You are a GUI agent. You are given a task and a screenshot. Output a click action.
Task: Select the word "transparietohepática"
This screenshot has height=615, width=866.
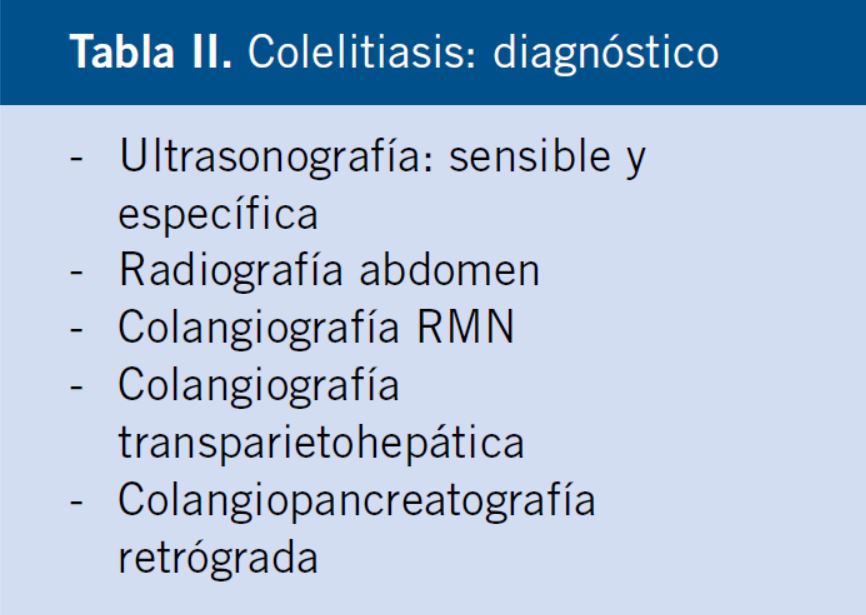coord(321,443)
